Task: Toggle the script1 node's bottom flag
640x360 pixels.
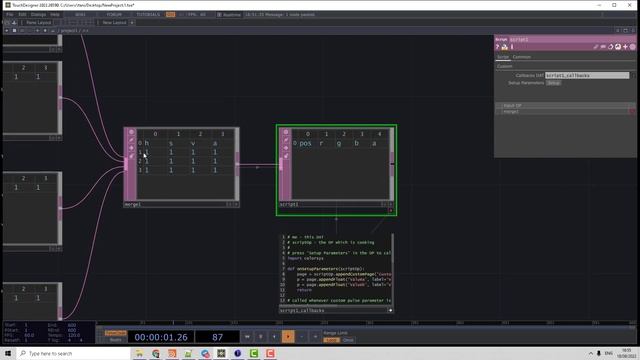Action: click(286, 156)
